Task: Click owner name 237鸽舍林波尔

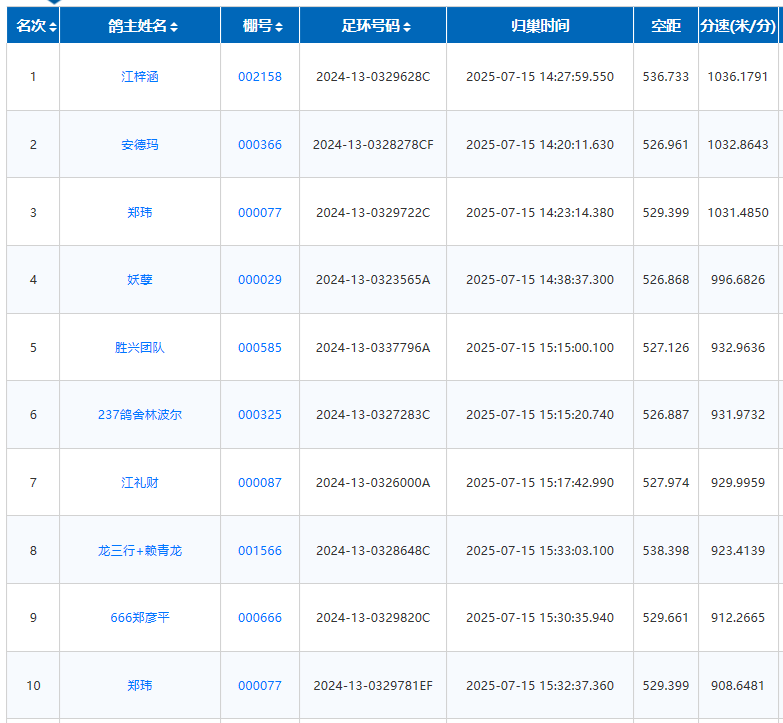Action: pyautogui.click(x=140, y=415)
